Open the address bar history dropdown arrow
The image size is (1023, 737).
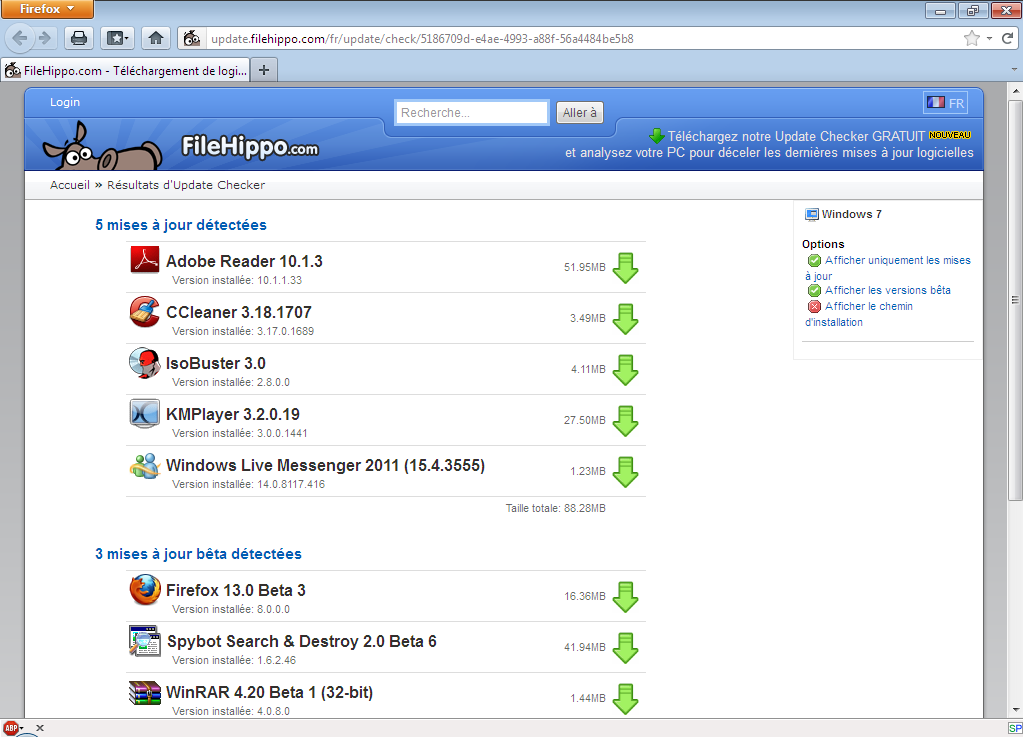(x=989, y=38)
